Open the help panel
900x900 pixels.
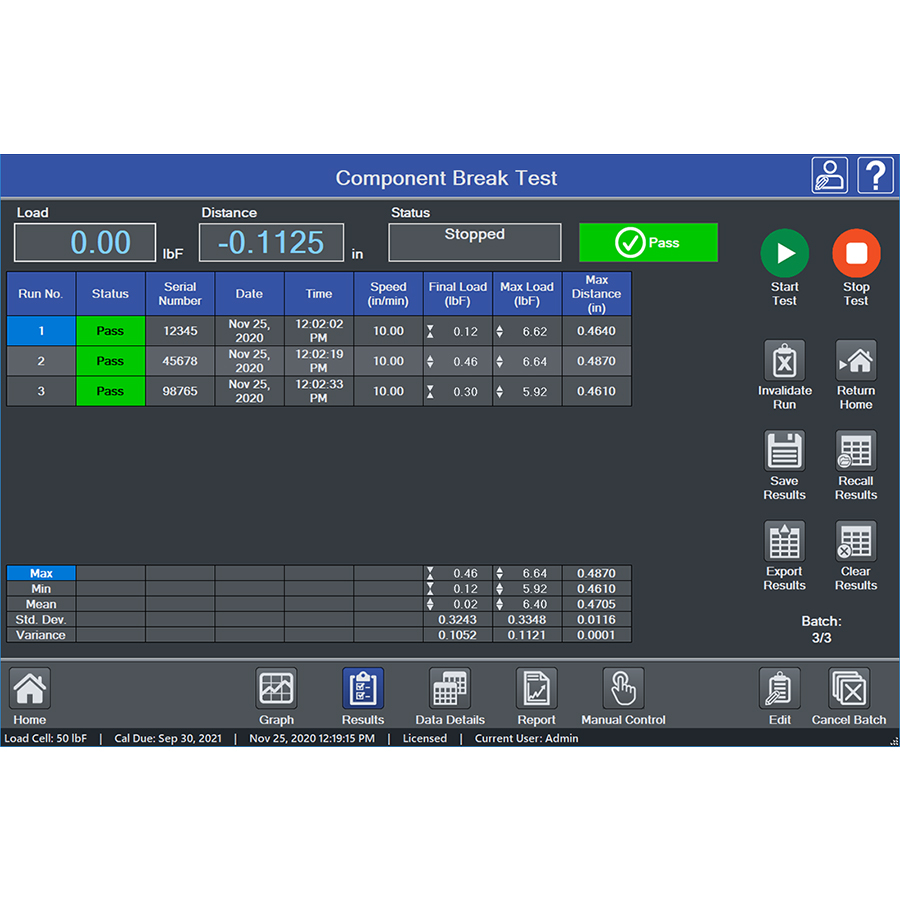tap(875, 174)
